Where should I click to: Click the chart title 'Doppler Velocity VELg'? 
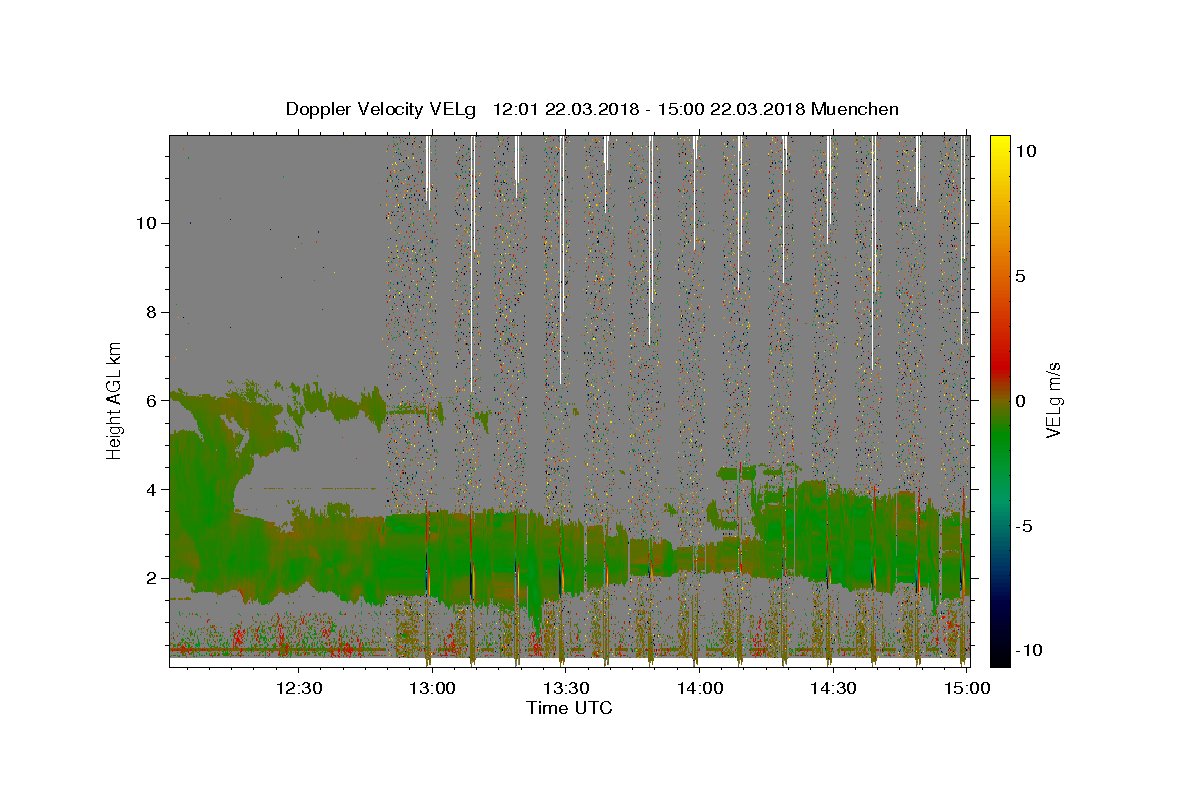pyautogui.click(x=381, y=109)
